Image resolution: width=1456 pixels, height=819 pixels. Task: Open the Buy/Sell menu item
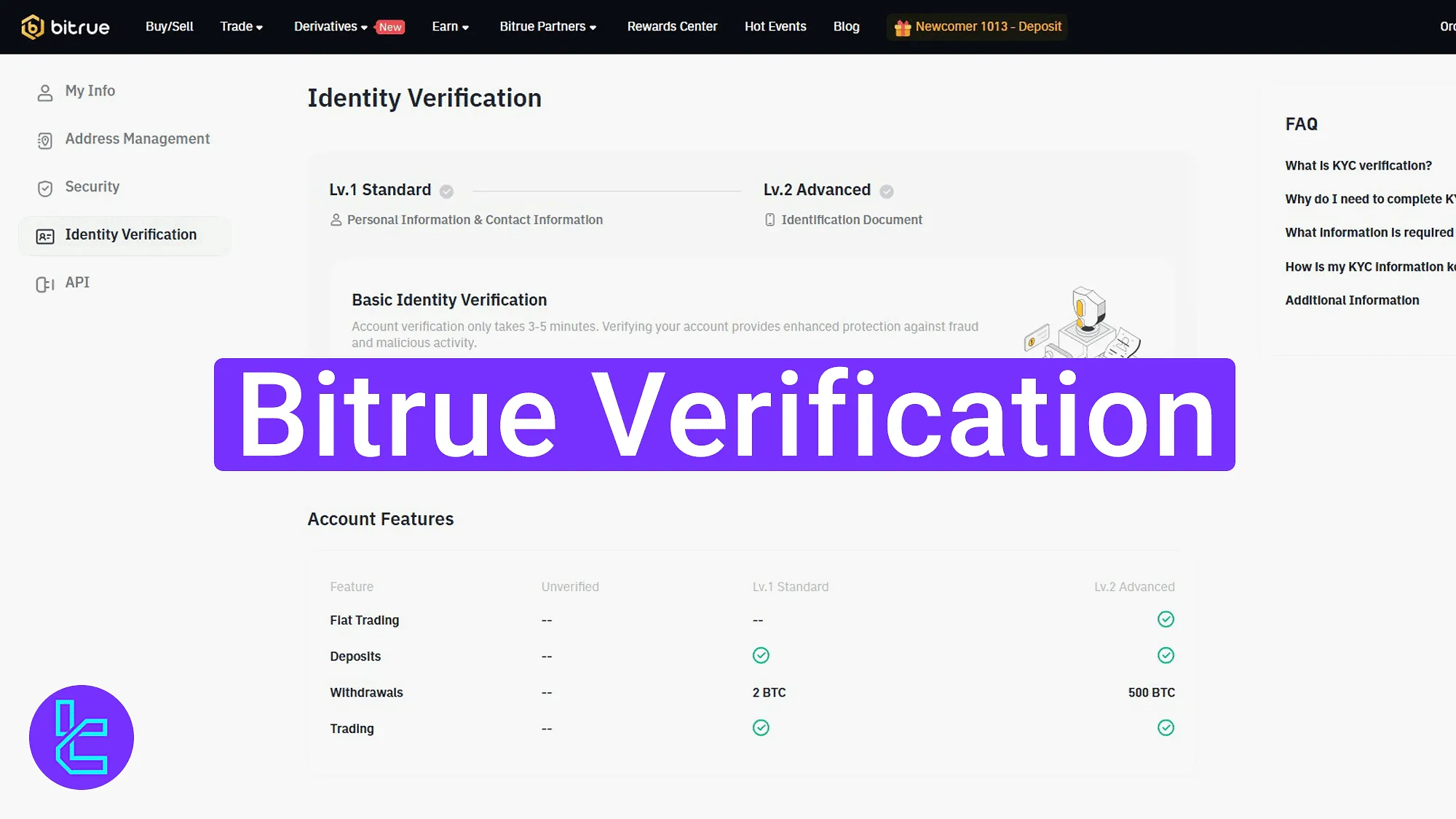coord(170,27)
